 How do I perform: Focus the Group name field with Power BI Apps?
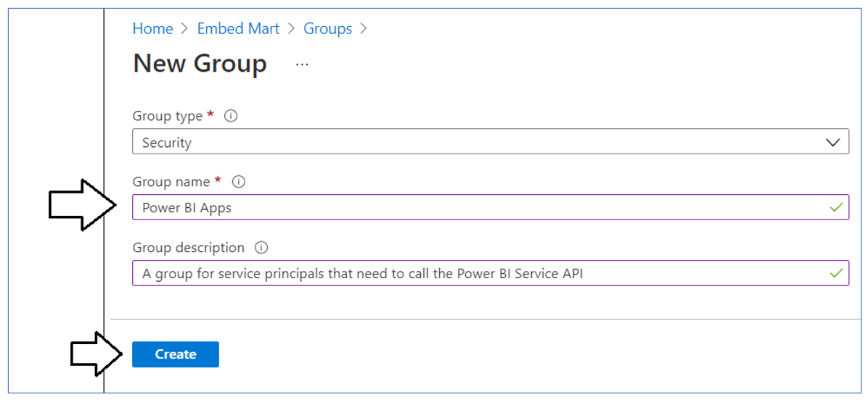point(490,207)
